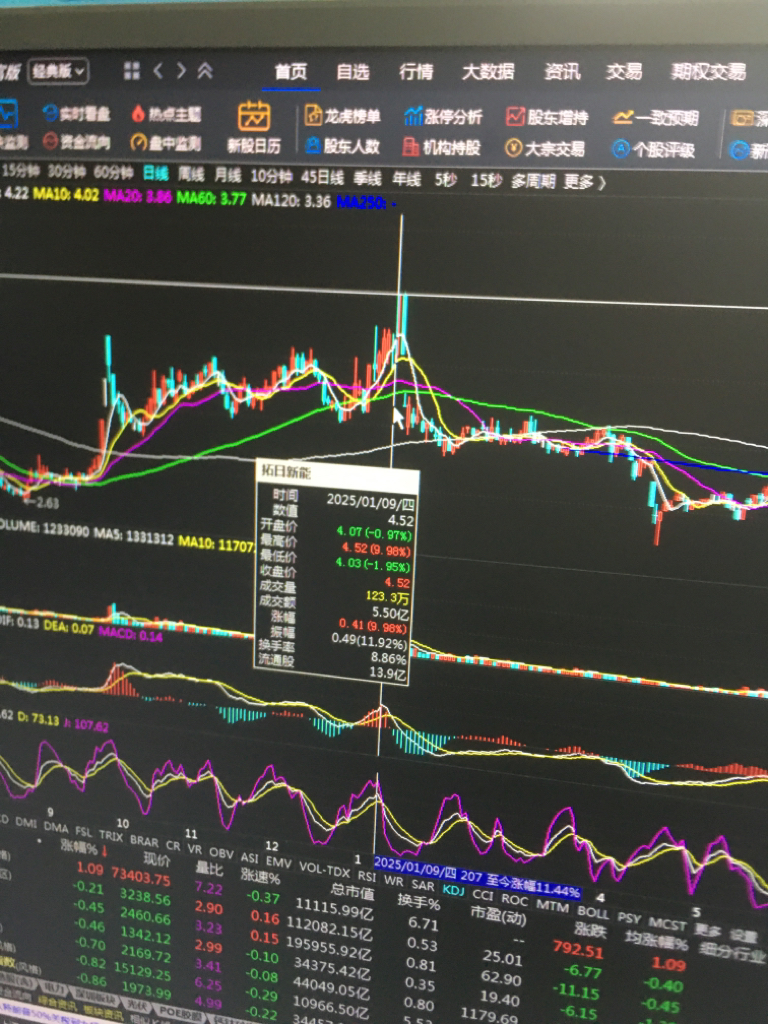
Task: Switch to the 期权交易 tab
Action: pyautogui.click(x=709, y=71)
